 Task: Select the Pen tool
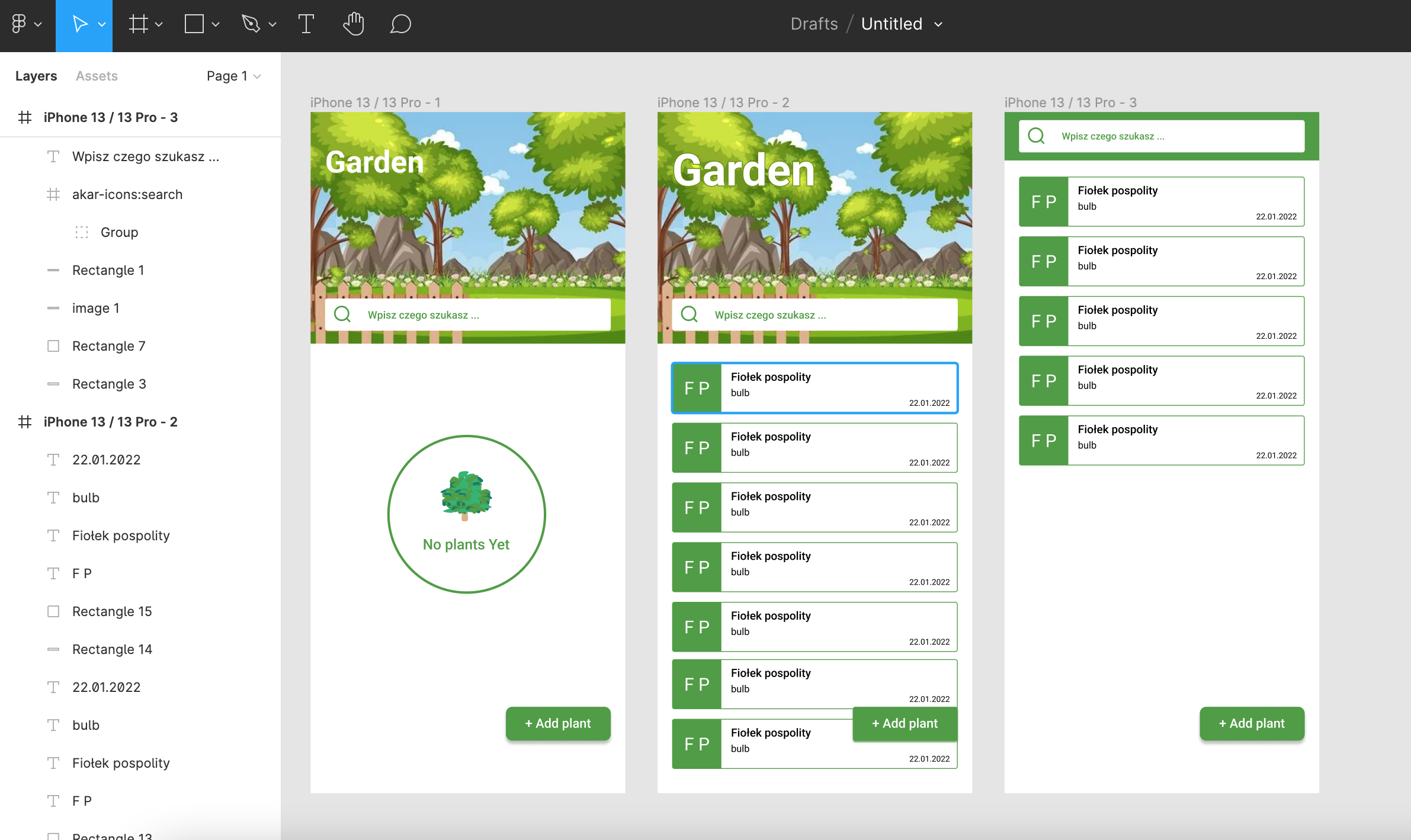tap(251, 24)
